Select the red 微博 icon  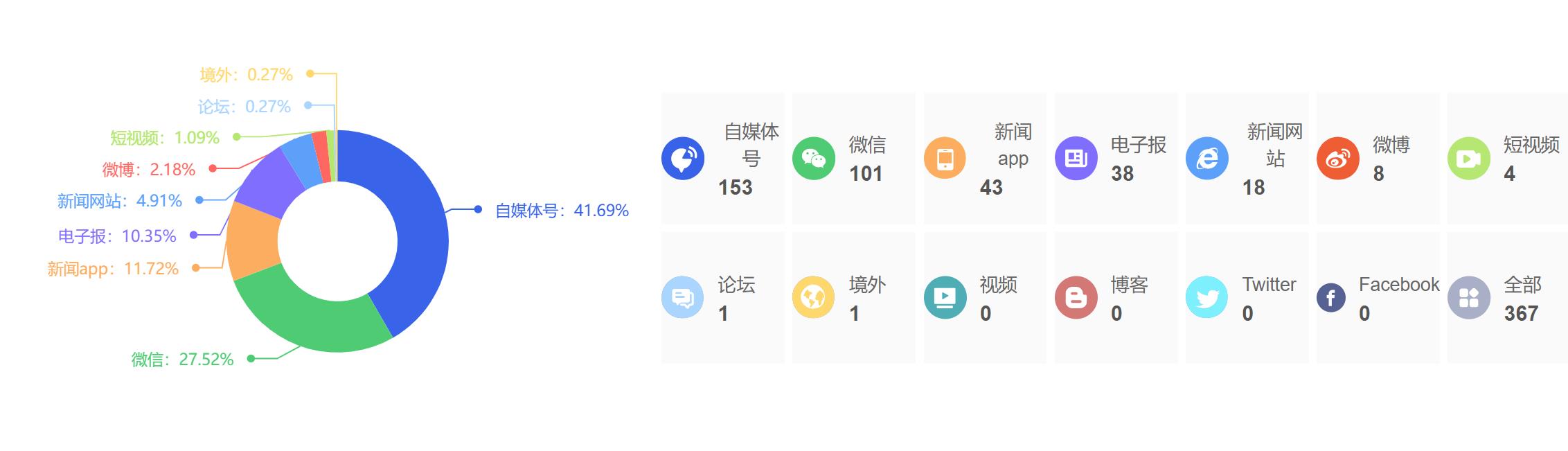(1337, 159)
